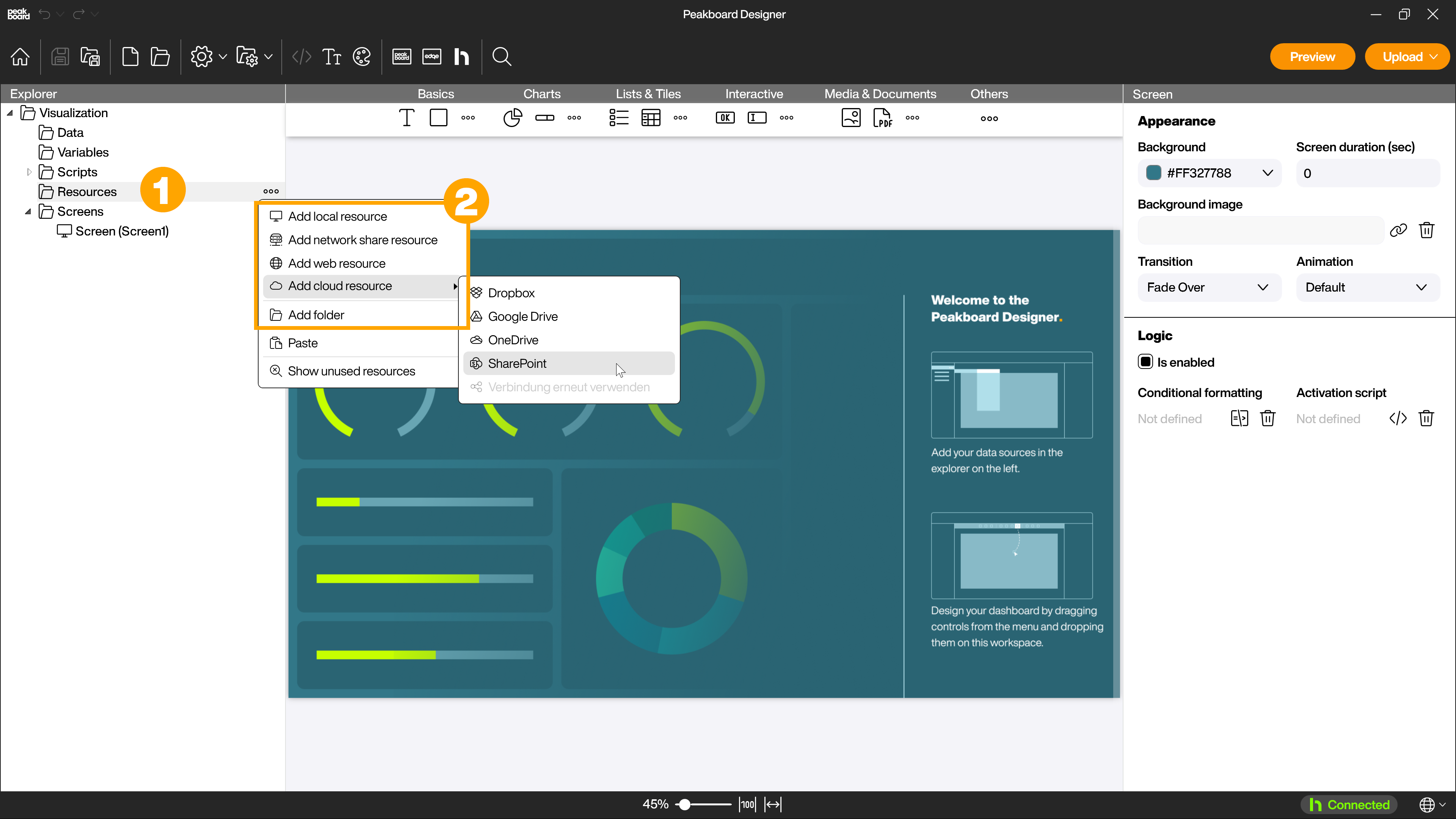Edit the activation script code
This screenshot has height=819, width=1456.
1398,418
